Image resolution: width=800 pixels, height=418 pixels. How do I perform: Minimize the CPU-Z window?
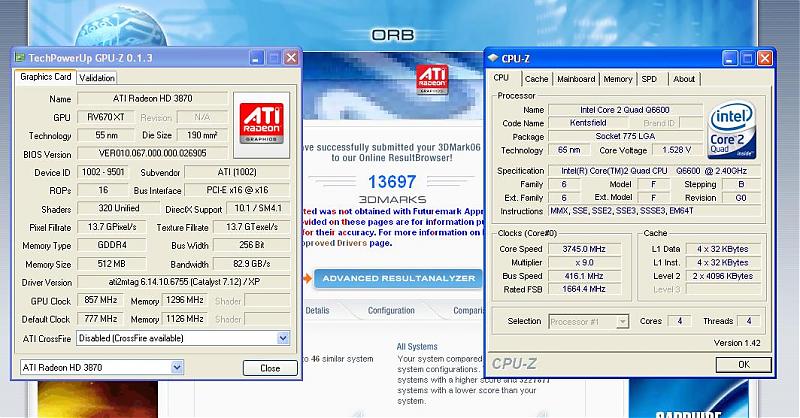(x=730, y=58)
